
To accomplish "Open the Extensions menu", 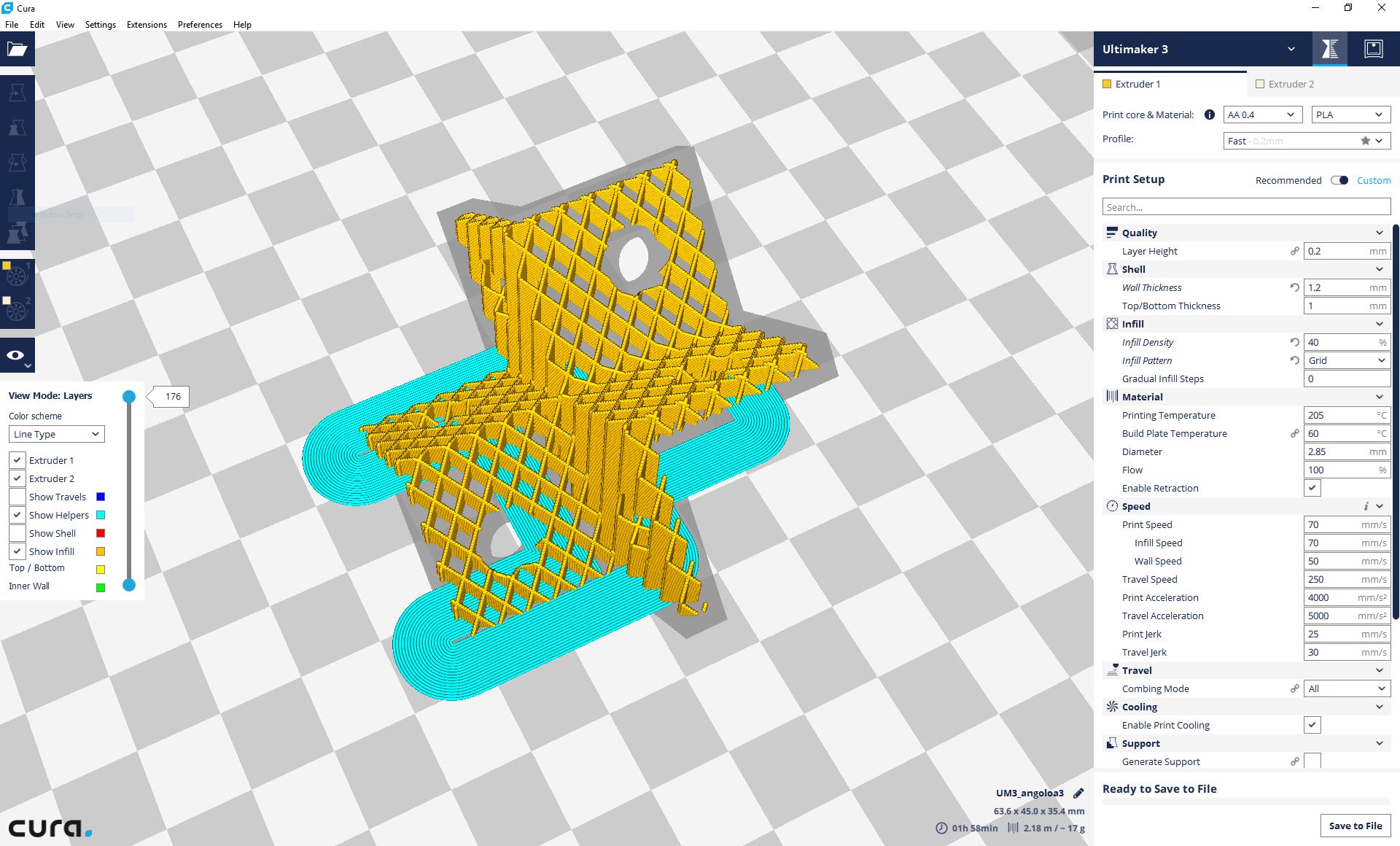I will 147,24.
